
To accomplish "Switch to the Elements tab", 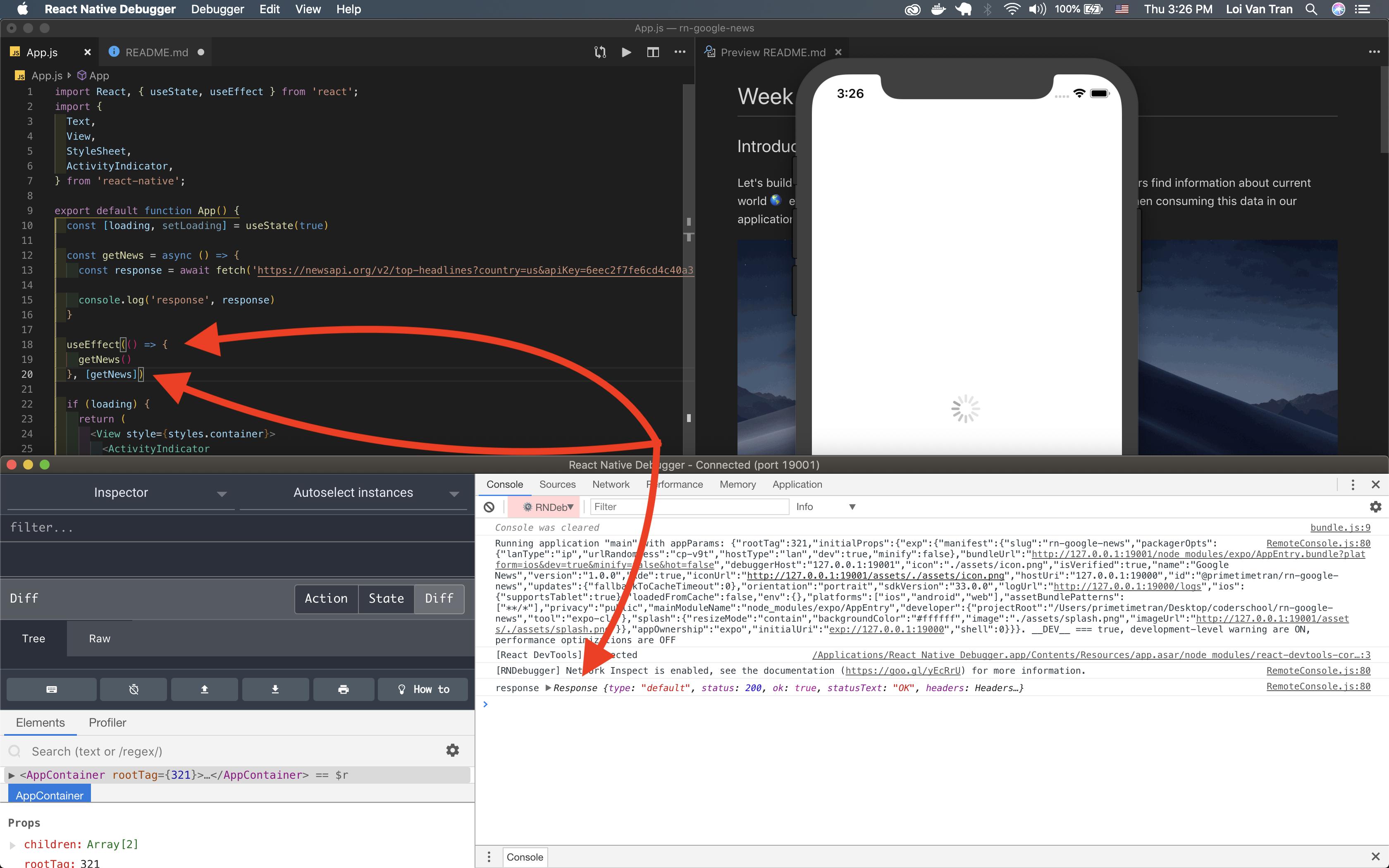I will (40, 723).
